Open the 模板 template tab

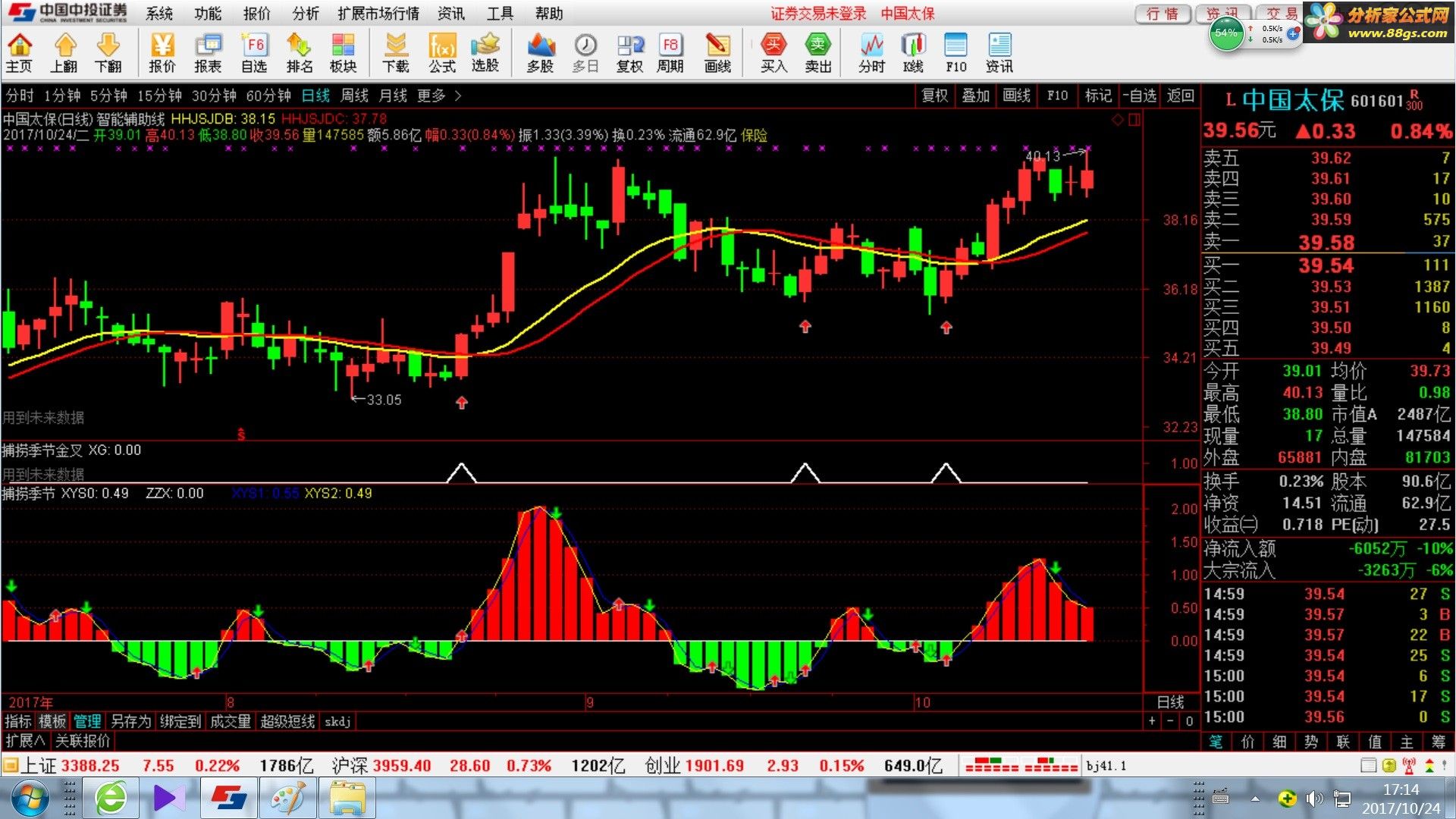52,721
